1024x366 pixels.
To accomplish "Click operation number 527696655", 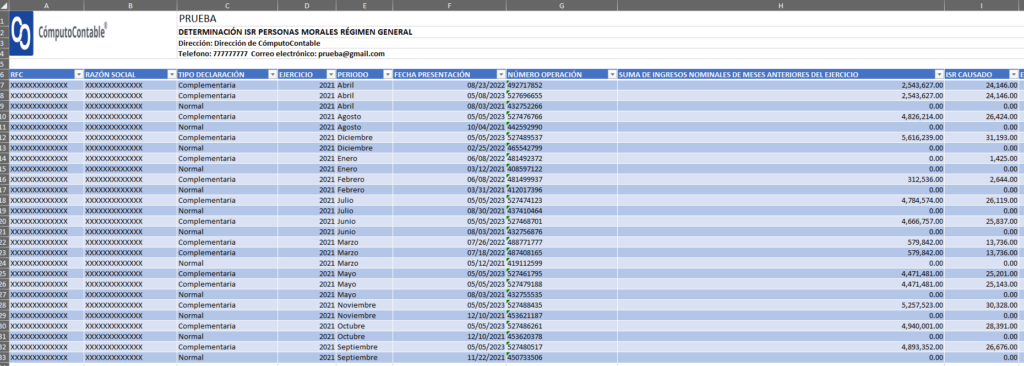I will [x=524, y=95].
